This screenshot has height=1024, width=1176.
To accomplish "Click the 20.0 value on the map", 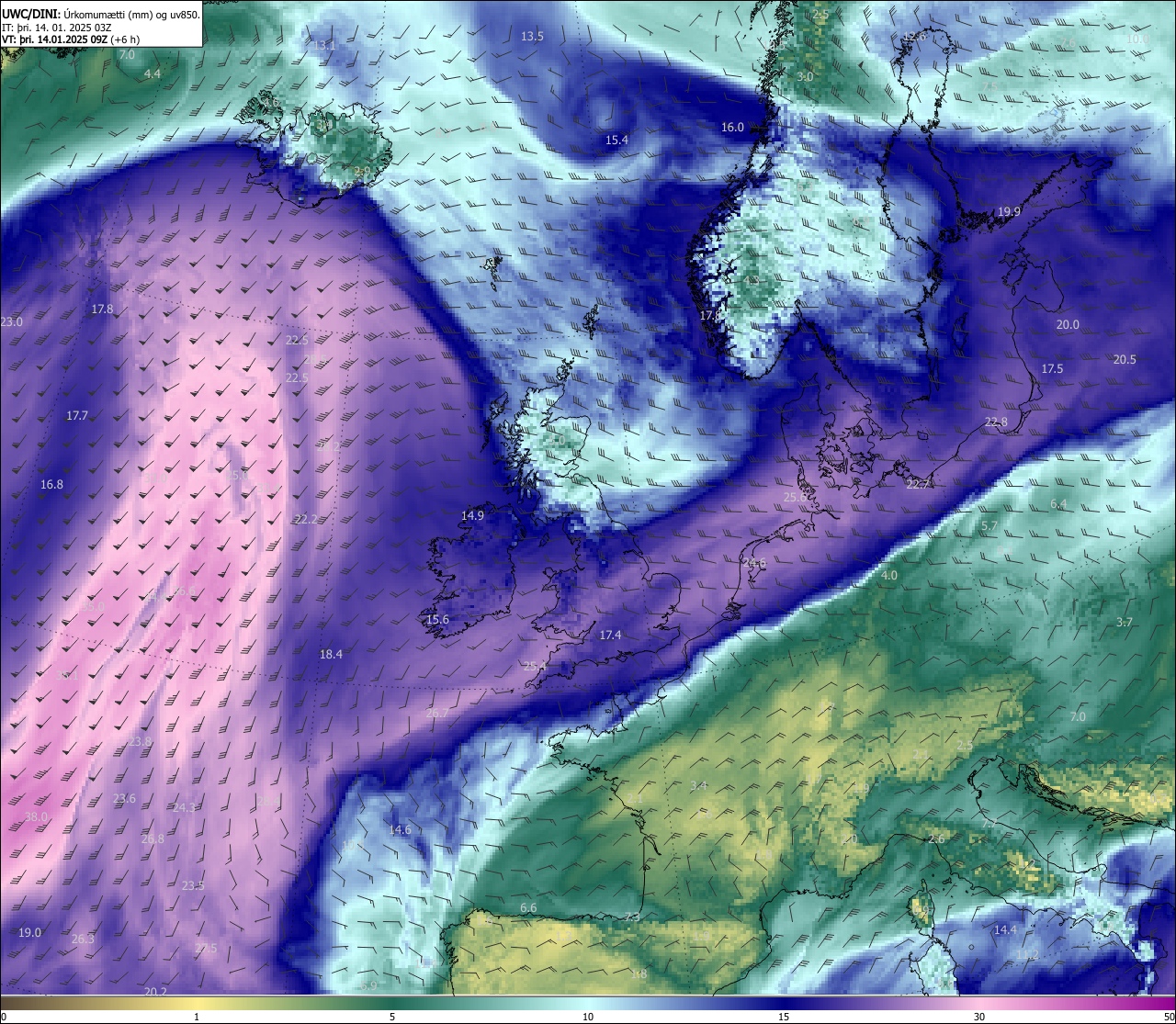I will [x=1068, y=325].
